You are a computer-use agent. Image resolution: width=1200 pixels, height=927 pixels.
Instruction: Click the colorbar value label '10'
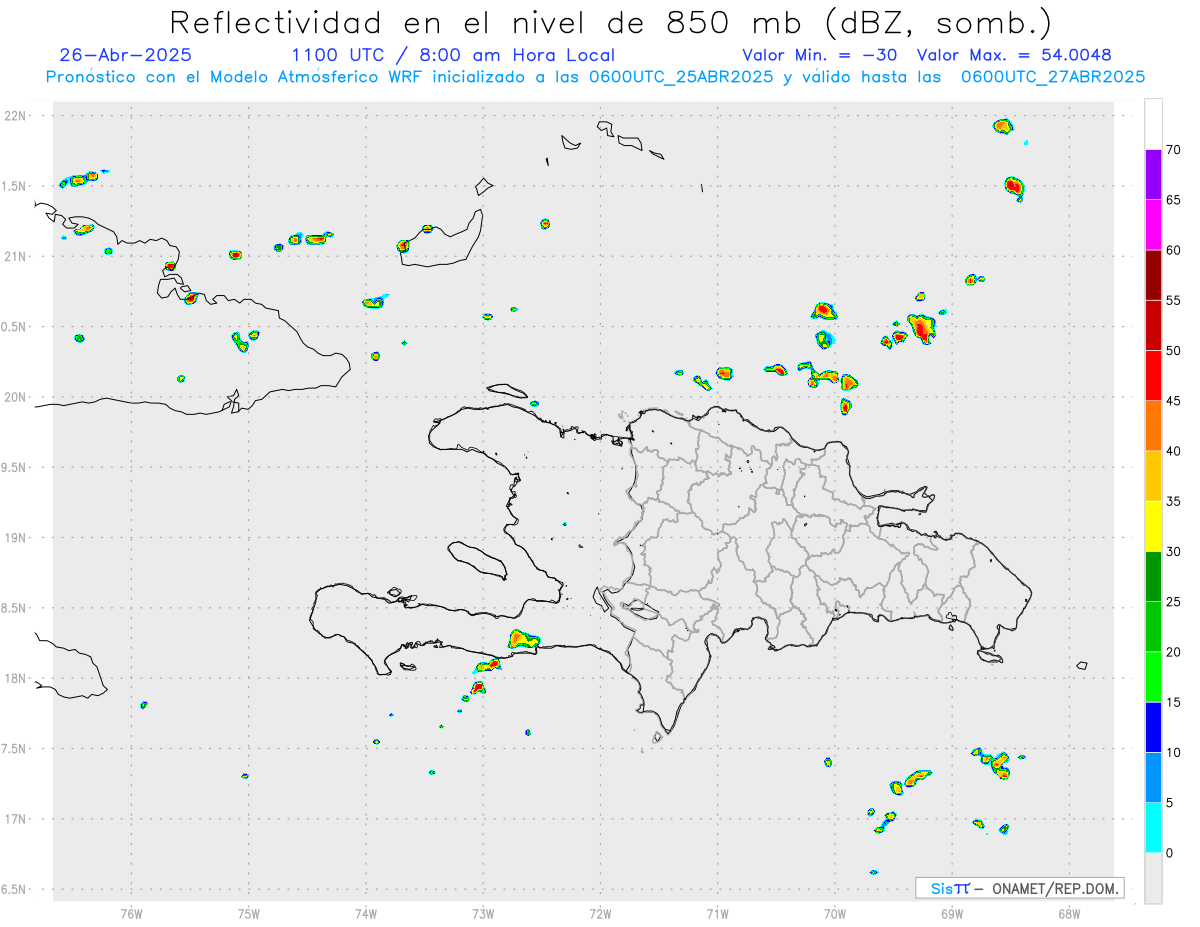[x=1173, y=752]
